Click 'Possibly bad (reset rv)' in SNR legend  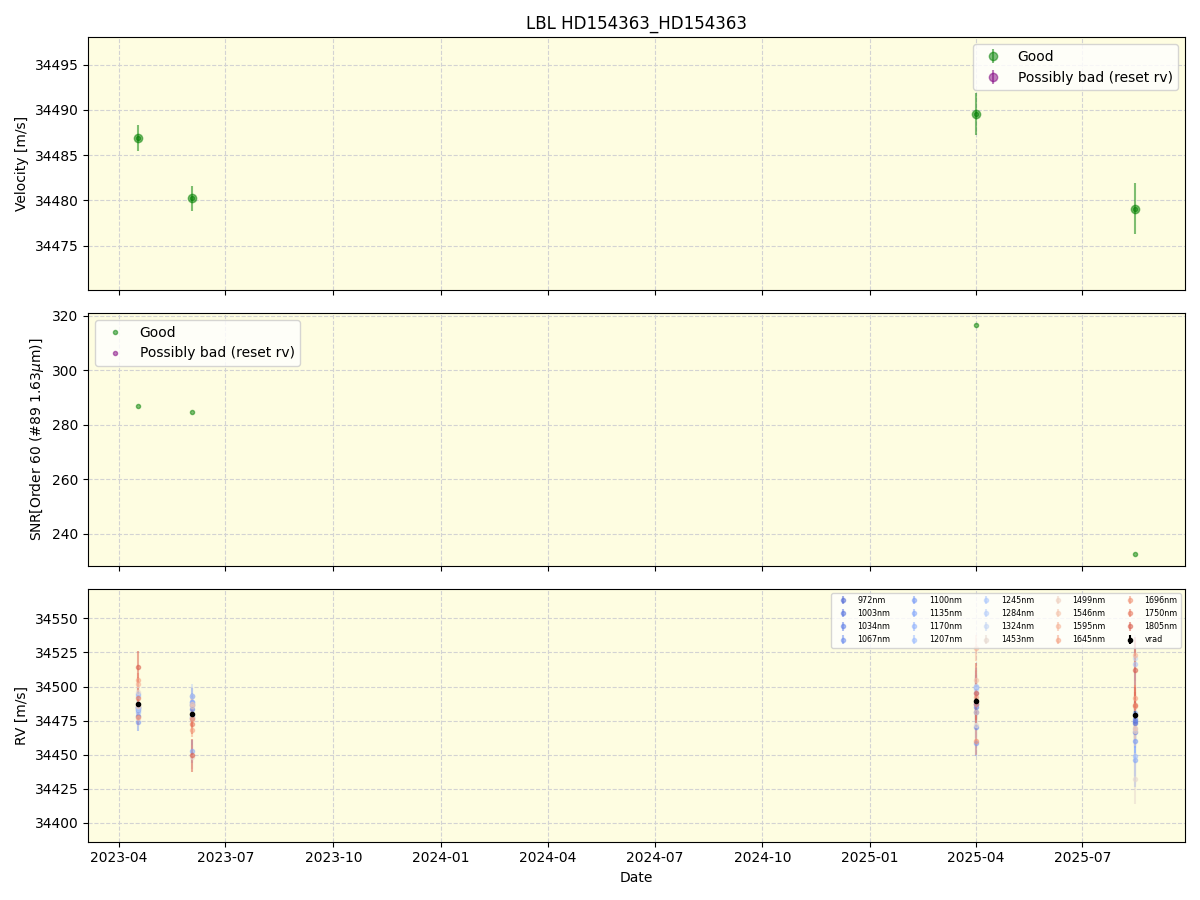217,352
